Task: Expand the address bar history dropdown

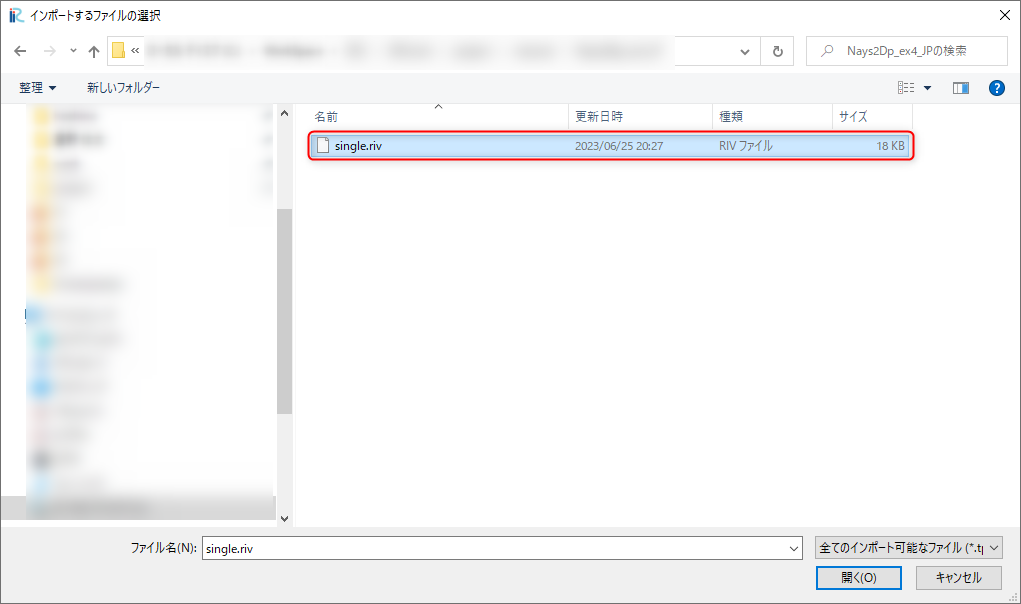Action: [x=745, y=51]
